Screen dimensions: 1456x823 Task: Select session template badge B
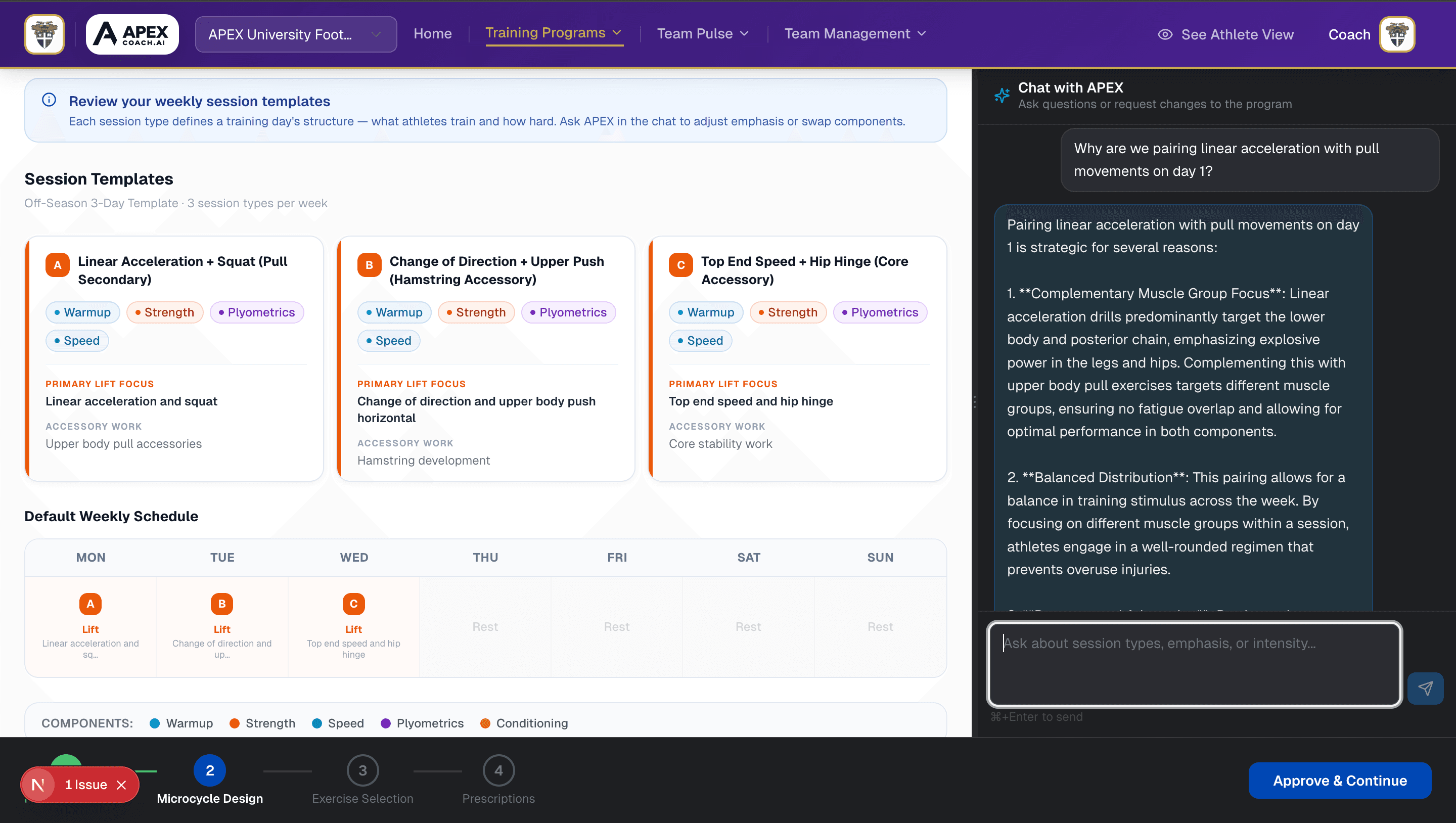[x=369, y=264]
